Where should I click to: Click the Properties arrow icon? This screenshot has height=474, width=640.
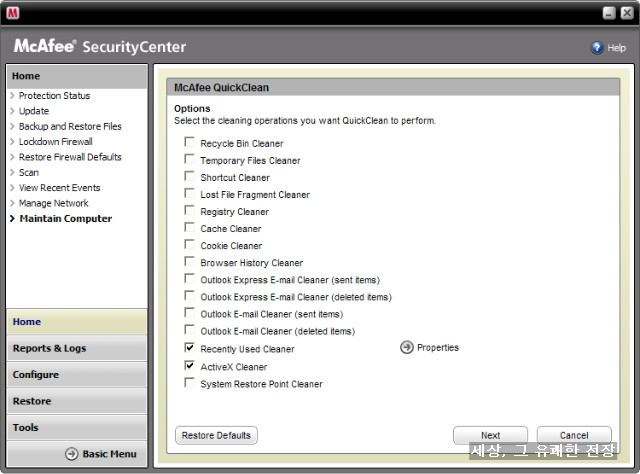point(407,347)
